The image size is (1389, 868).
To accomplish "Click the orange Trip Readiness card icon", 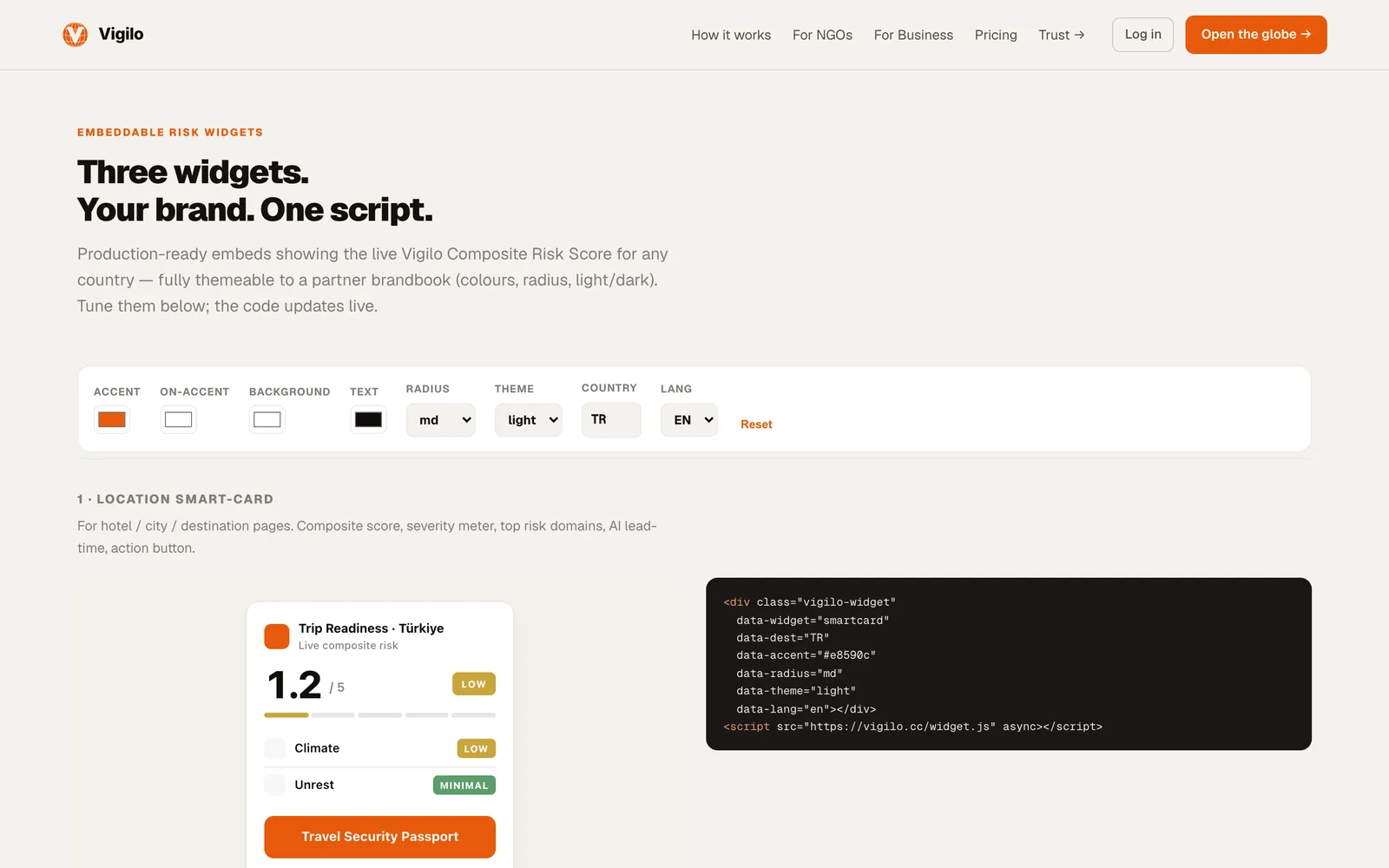I will tap(277, 636).
